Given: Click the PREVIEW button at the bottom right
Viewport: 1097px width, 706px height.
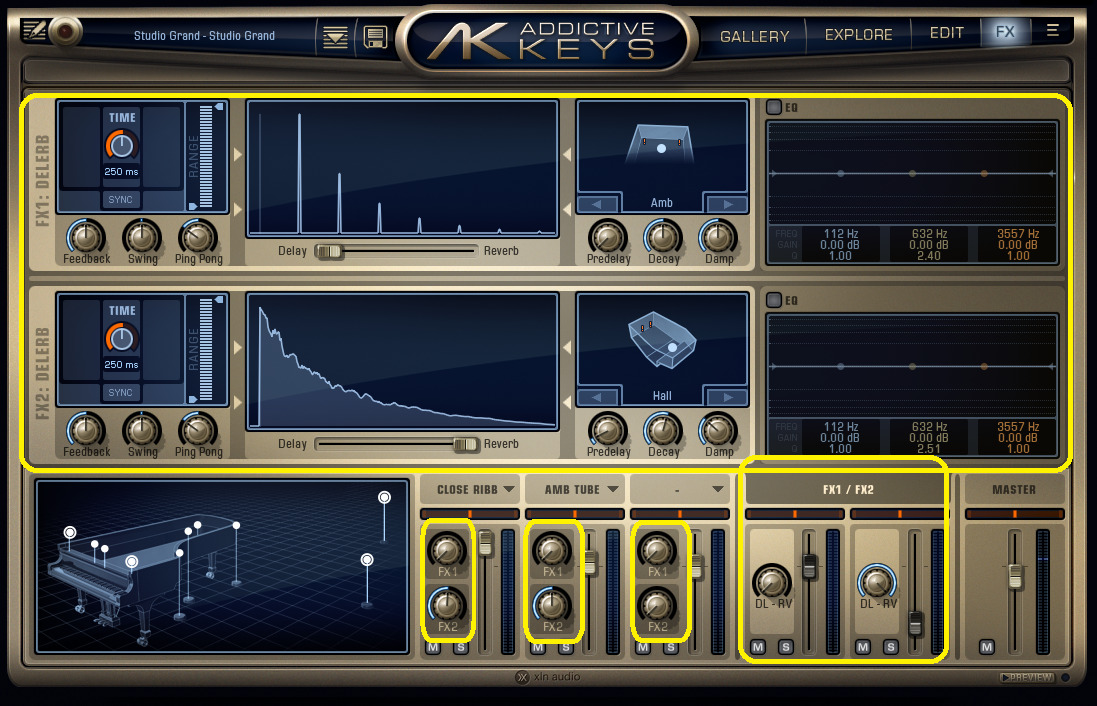Looking at the screenshot, I should tap(1026, 677).
